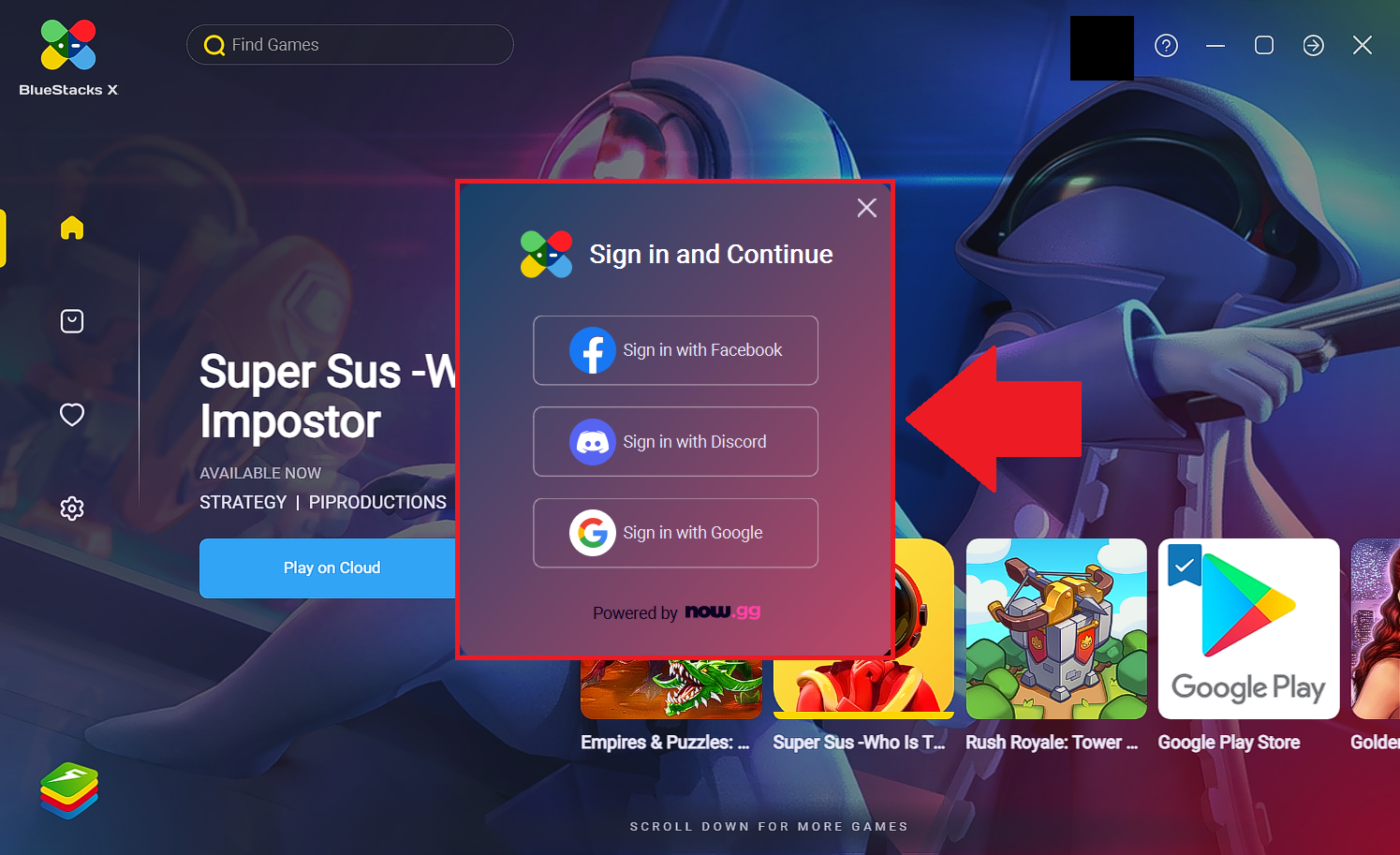Click the now.gg logo in dialog

tap(723, 612)
